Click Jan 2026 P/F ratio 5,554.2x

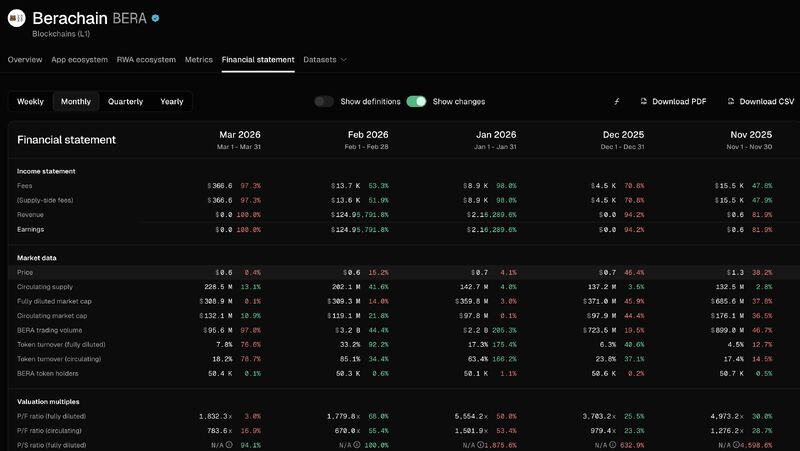(x=471, y=416)
